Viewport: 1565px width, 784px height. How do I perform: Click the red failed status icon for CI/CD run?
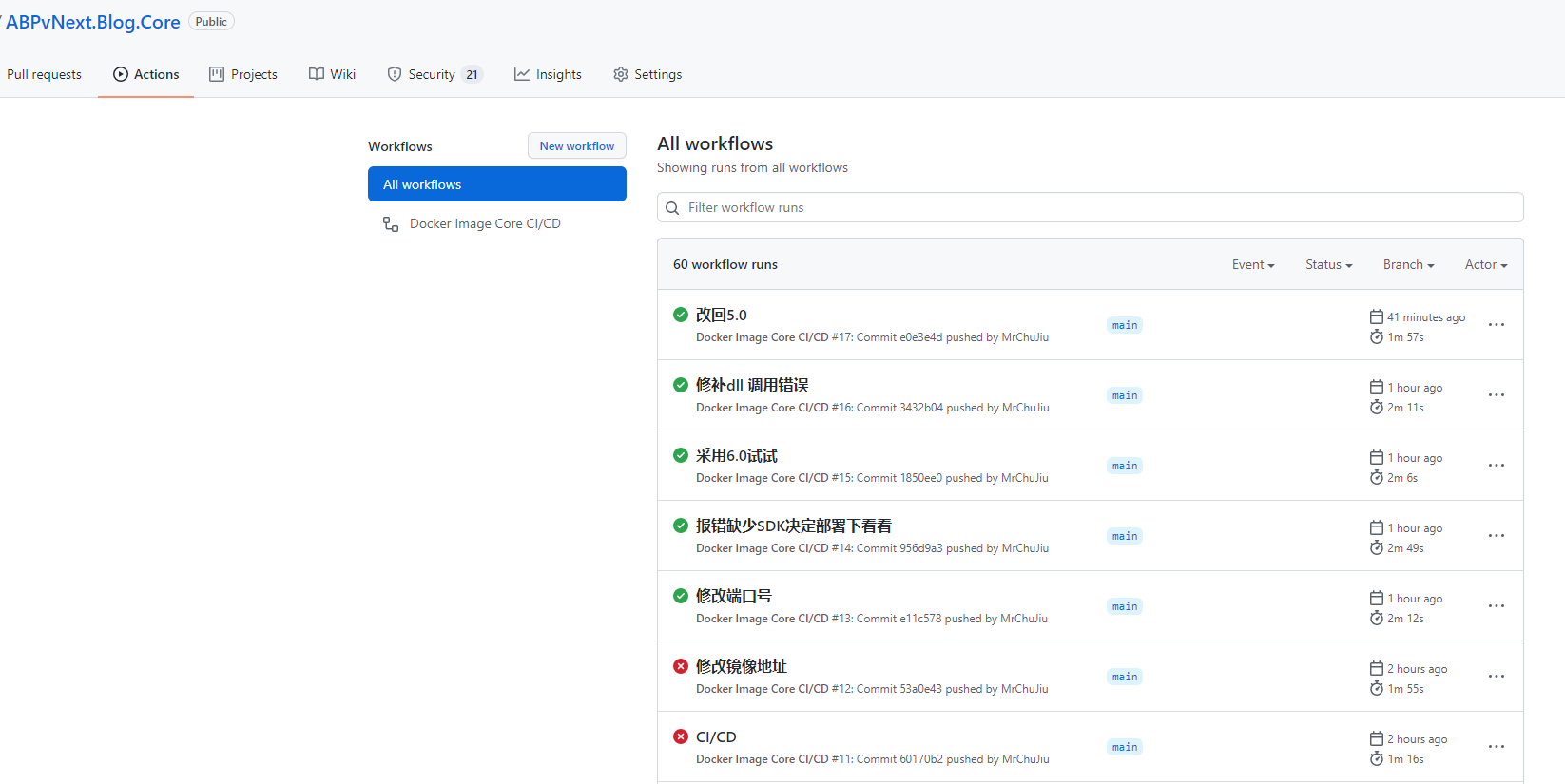[681, 736]
